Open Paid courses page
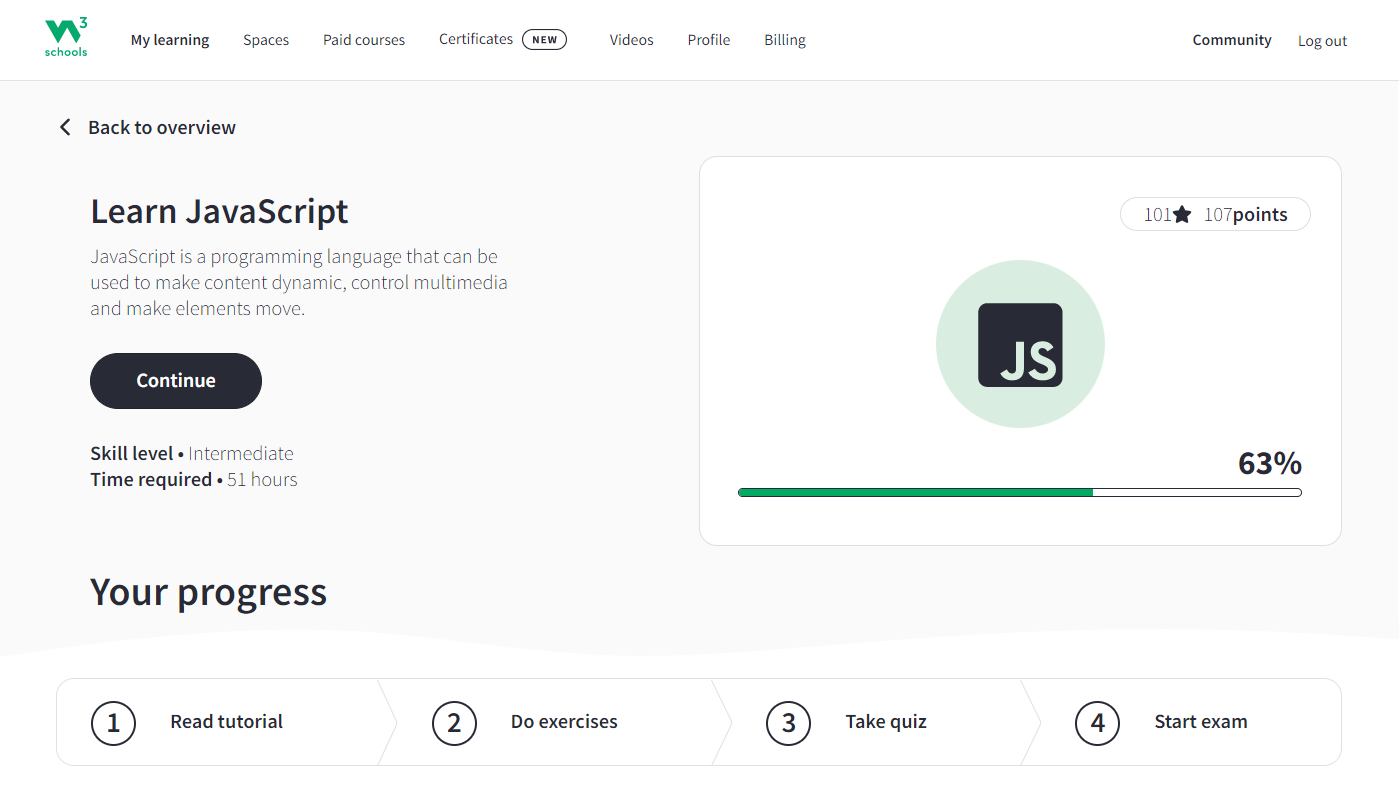1399x789 pixels. pyautogui.click(x=364, y=40)
